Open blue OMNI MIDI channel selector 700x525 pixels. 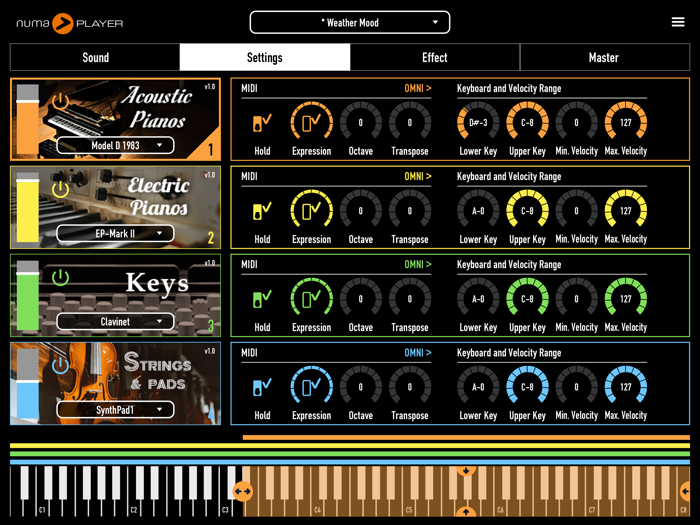point(418,353)
